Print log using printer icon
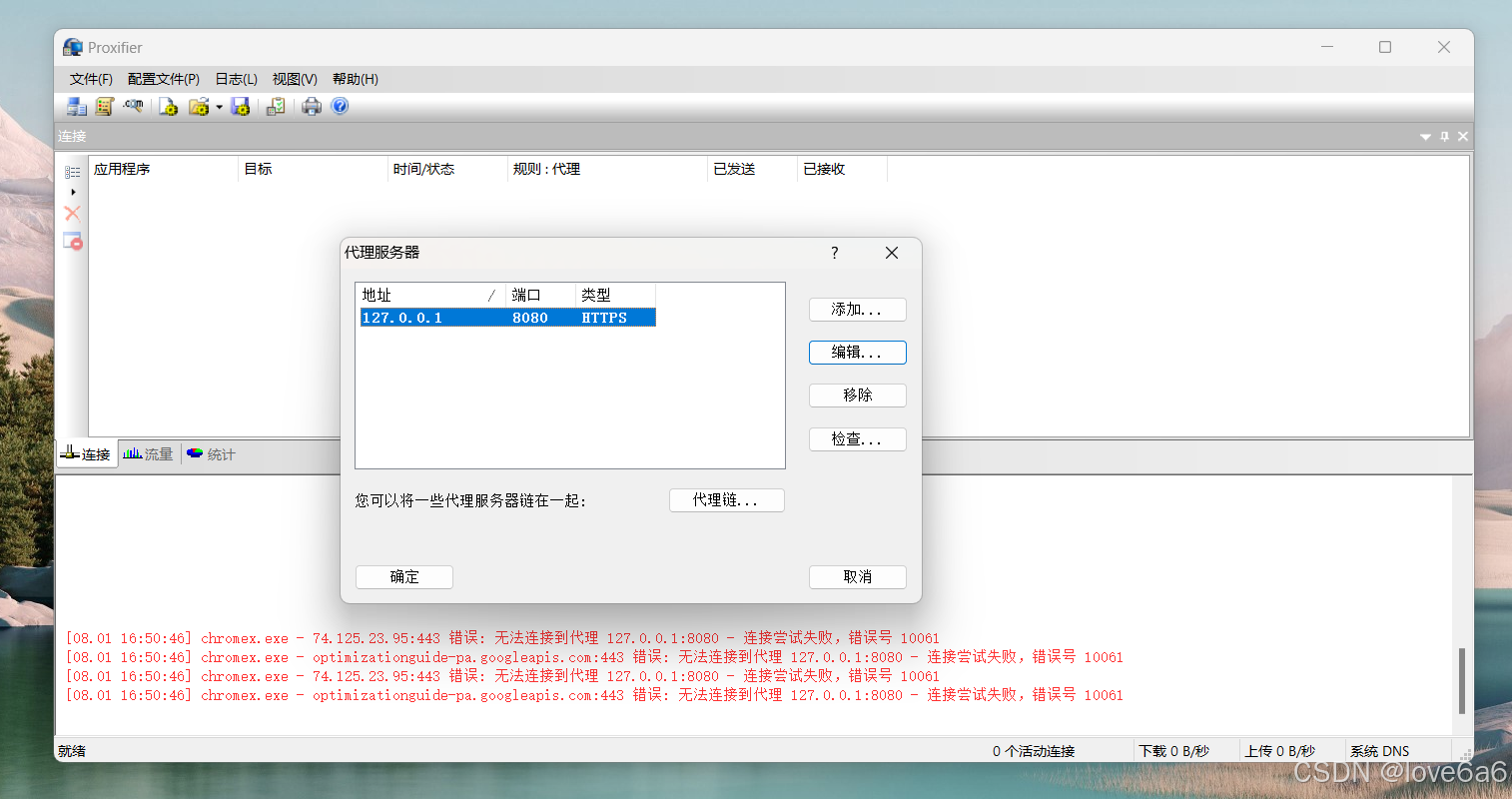The width and height of the screenshot is (1512, 799). 312,106
